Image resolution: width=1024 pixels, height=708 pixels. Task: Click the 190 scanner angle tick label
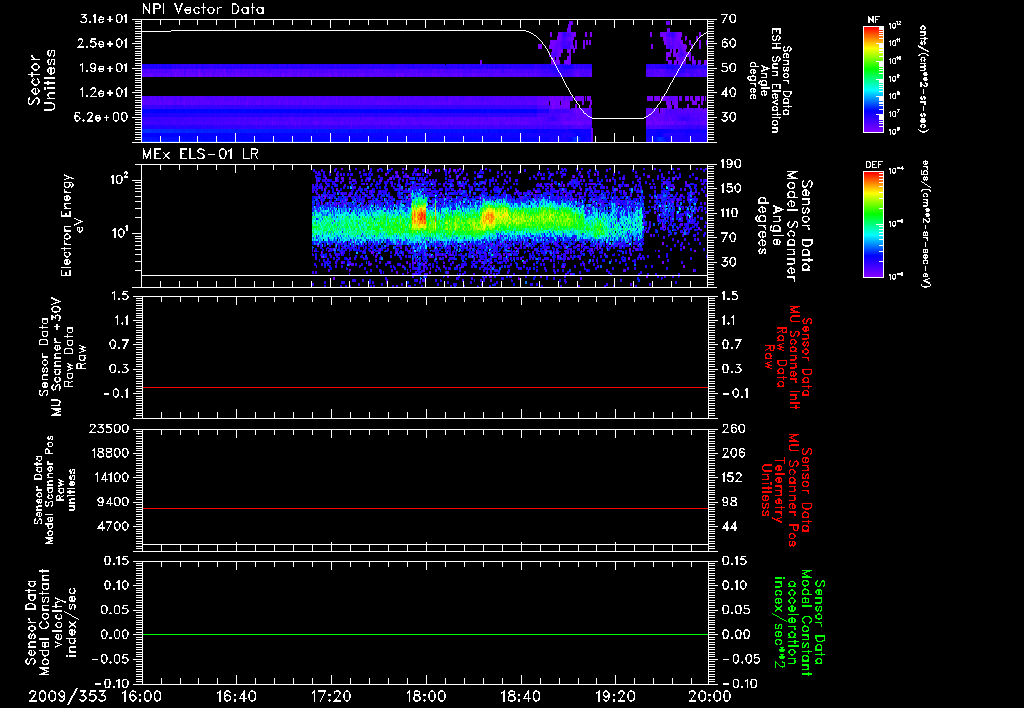tap(729, 164)
